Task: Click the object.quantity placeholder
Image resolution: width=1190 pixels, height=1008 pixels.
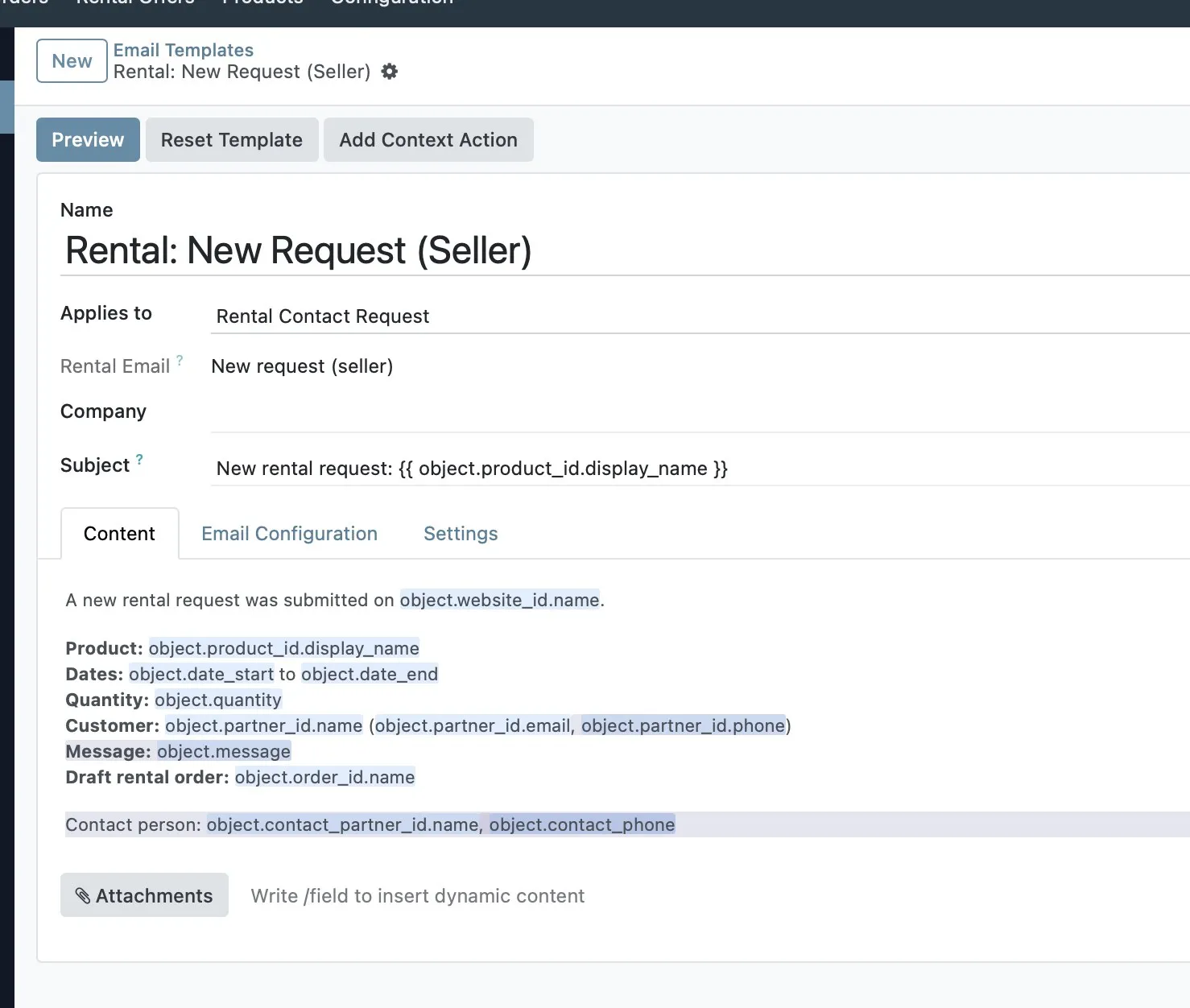Action: (218, 700)
